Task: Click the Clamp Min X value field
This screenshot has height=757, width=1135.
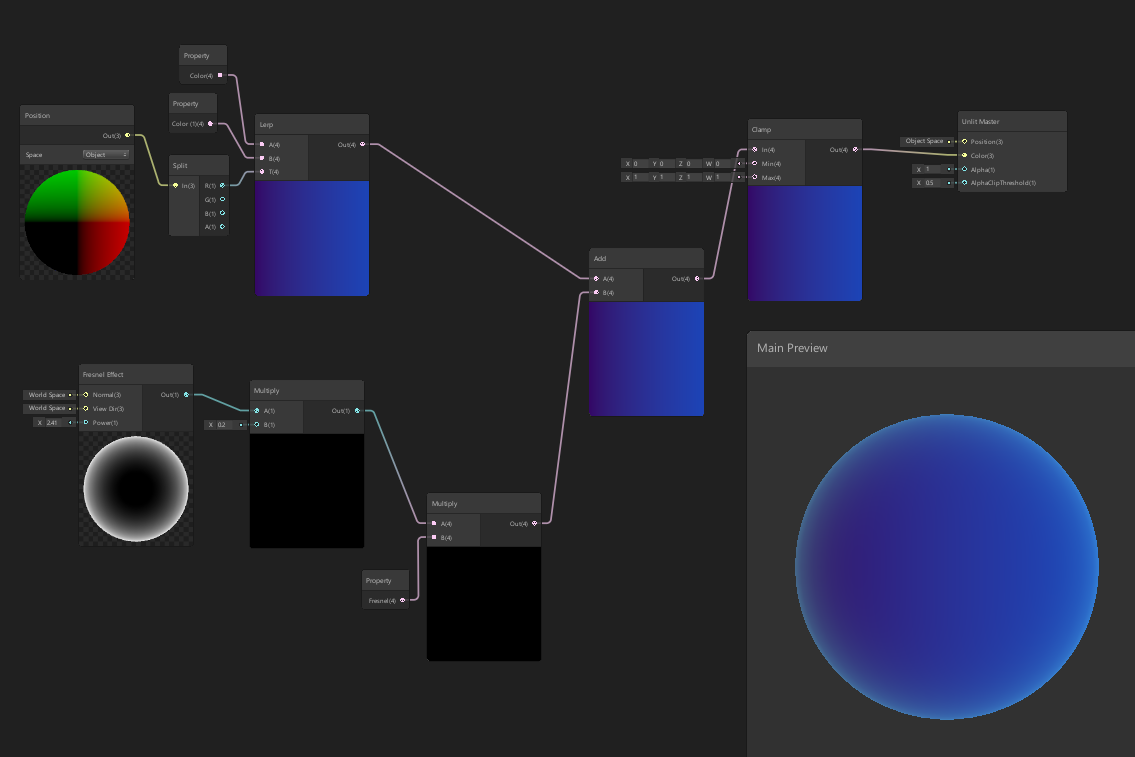Action: [634, 163]
